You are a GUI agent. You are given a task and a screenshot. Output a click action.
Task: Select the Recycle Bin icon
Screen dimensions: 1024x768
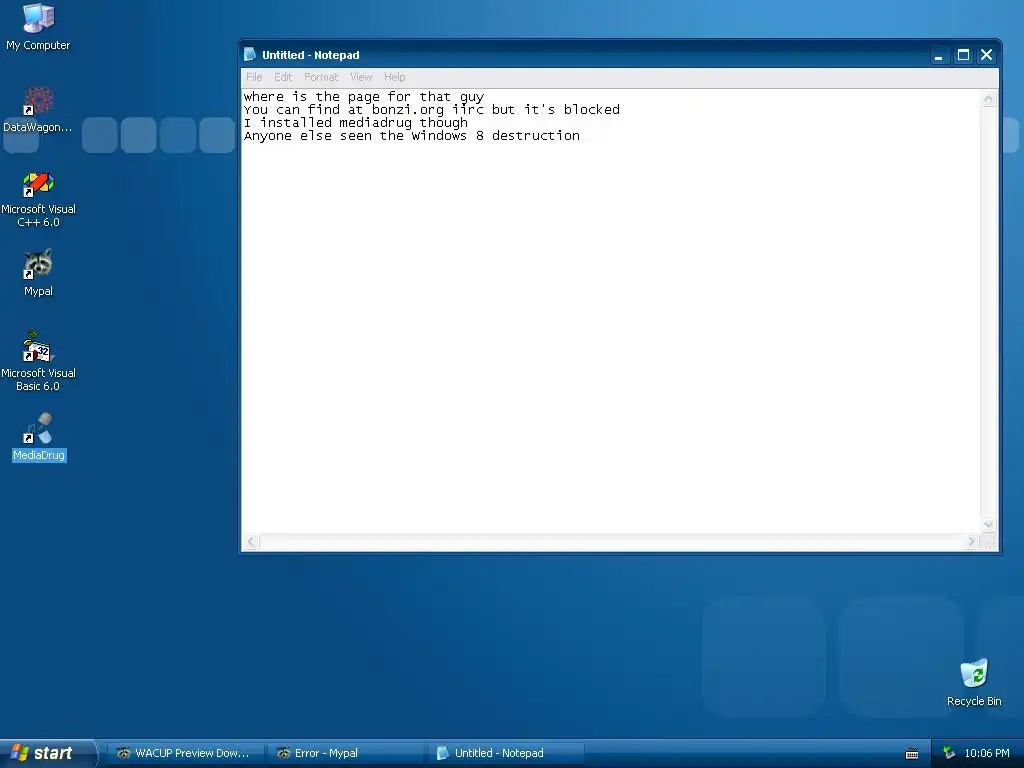coord(974,683)
